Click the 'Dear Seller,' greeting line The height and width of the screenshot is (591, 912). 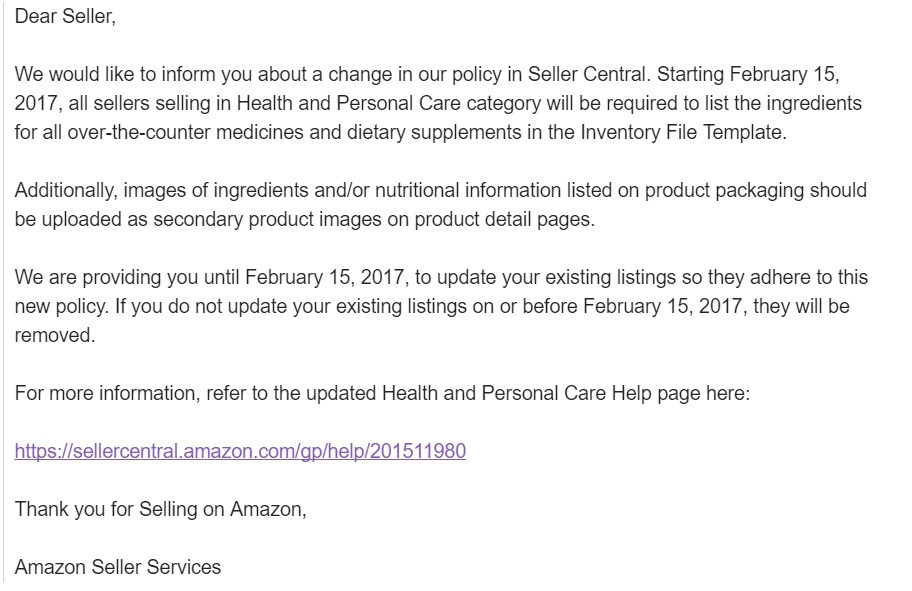pyautogui.click(x=65, y=16)
